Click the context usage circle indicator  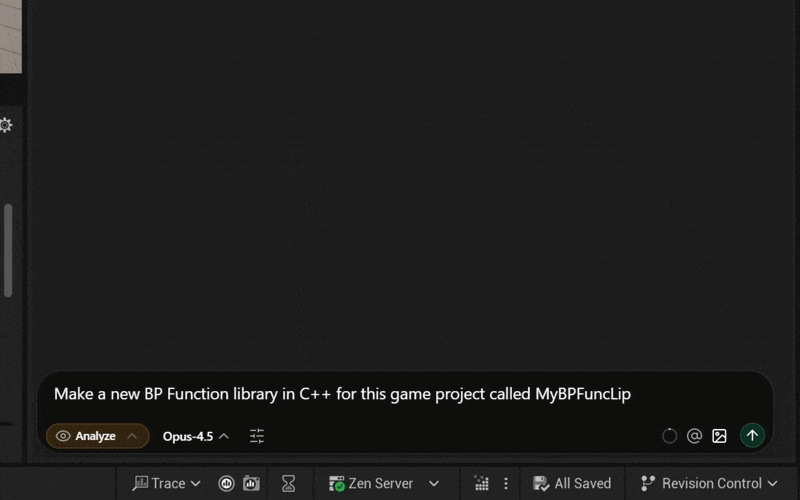click(669, 436)
